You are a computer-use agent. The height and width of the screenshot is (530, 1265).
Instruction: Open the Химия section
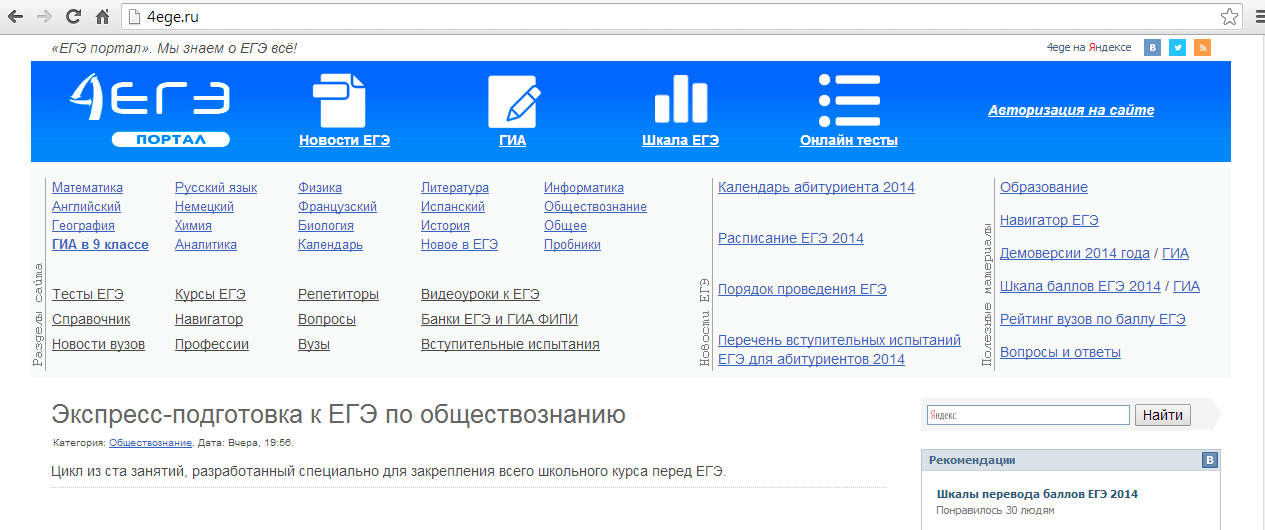[193, 225]
